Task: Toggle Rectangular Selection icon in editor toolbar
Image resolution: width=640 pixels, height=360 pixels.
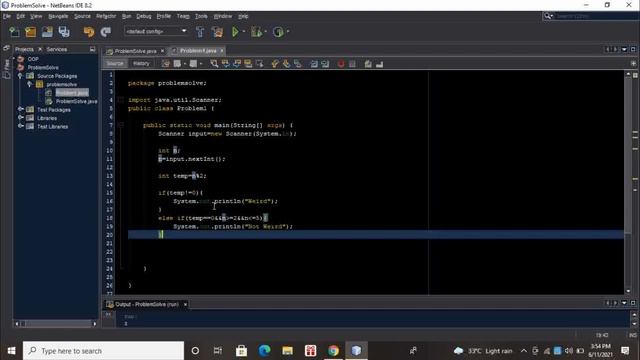Action: point(260,63)
